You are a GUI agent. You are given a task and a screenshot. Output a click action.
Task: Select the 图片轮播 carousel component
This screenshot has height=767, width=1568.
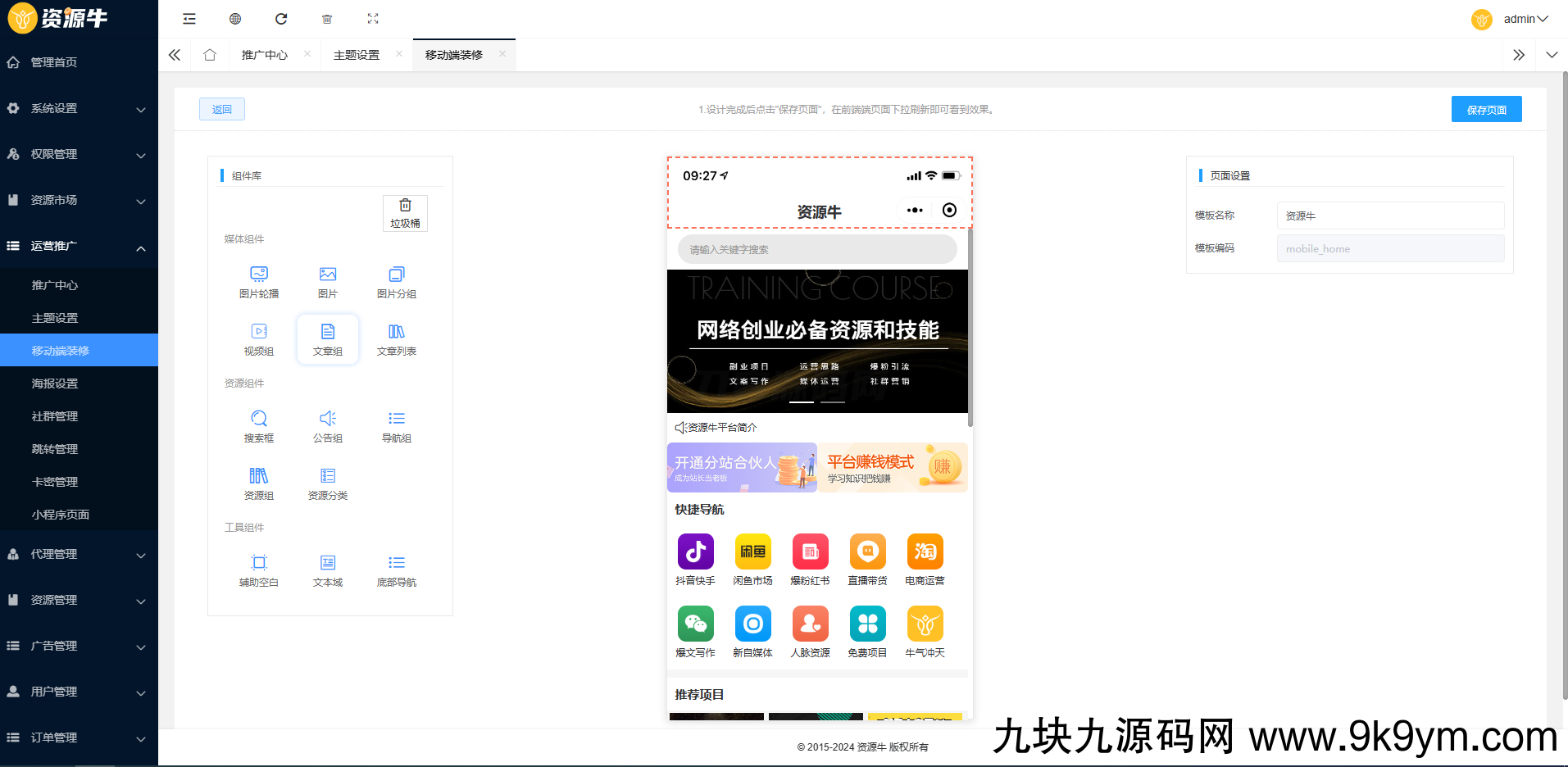click(259, 281)
